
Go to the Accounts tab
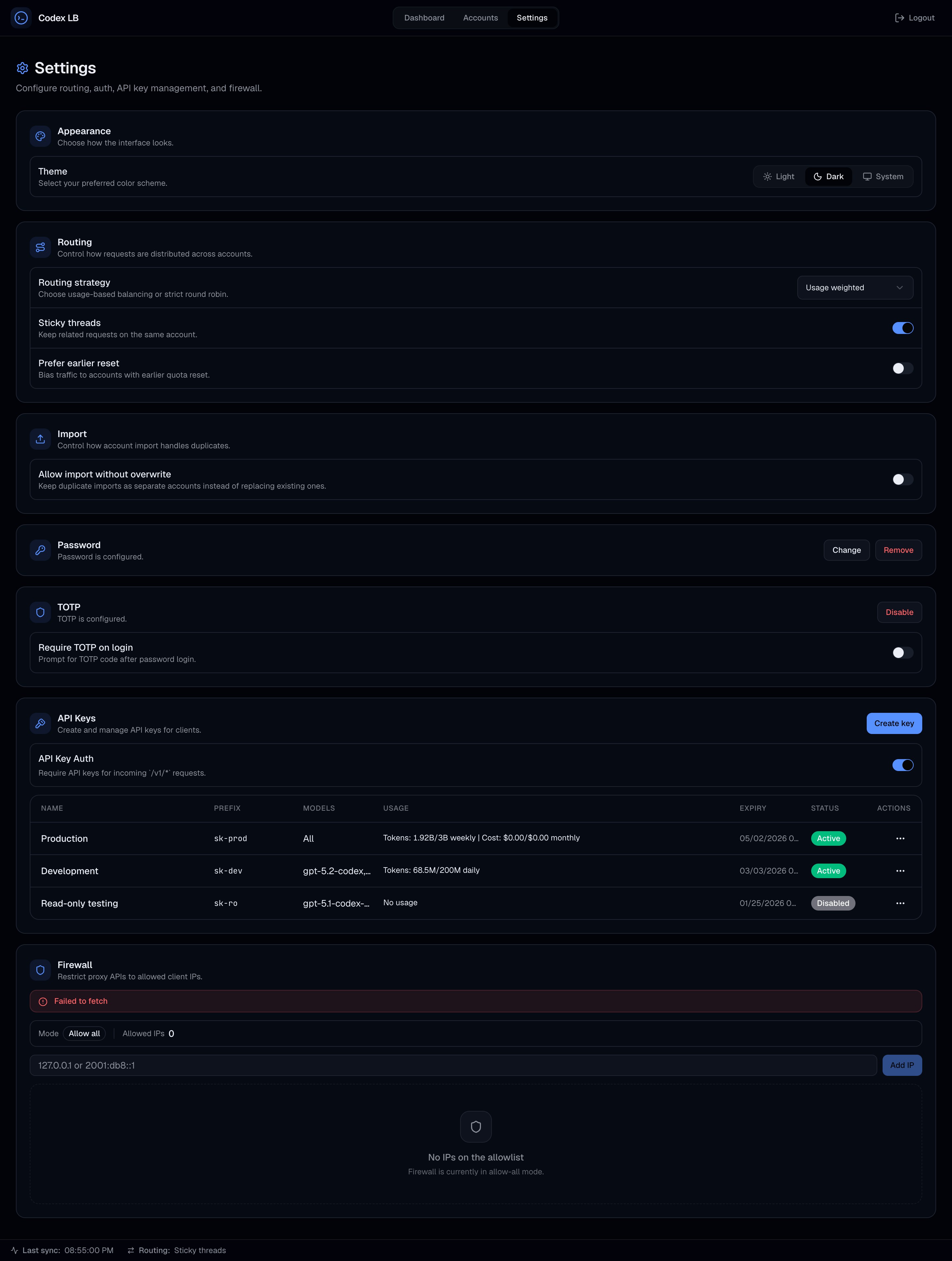[x=480, y=18]
